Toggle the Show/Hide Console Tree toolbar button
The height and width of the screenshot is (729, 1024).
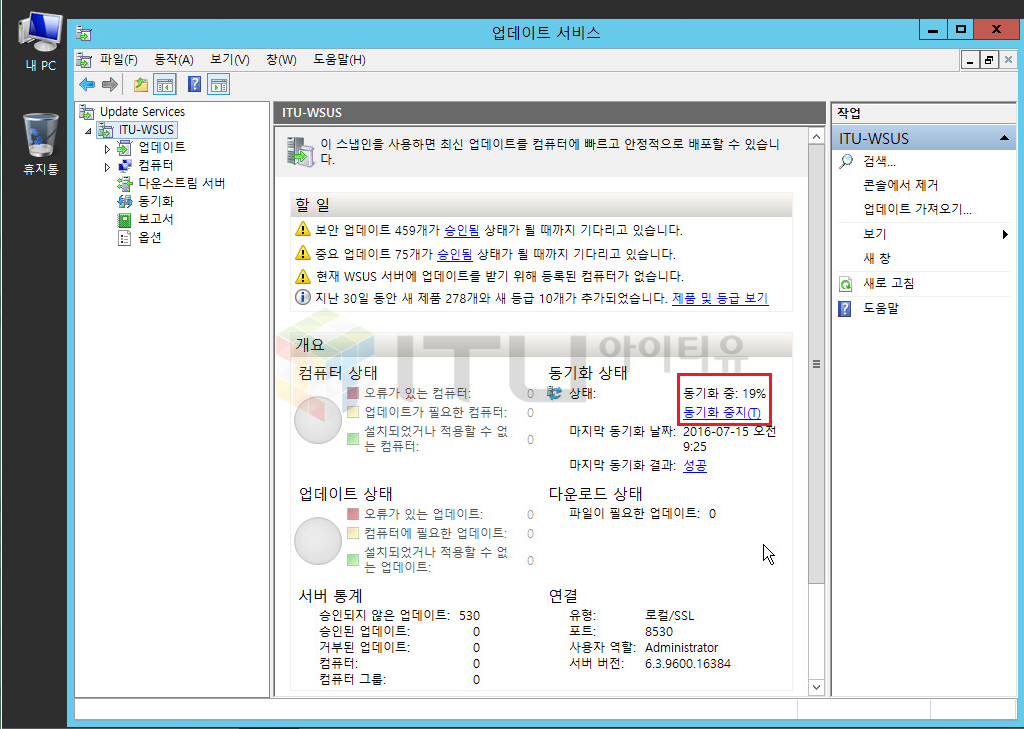pyautogui.click(x=165, y=85)
